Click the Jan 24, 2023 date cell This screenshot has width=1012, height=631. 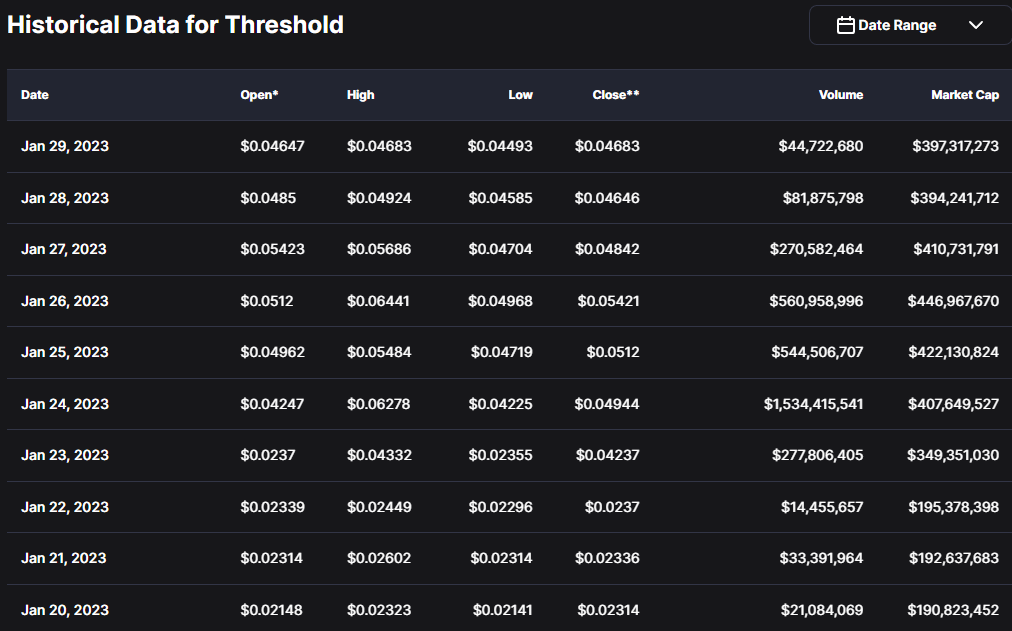(x=65, y=404)
